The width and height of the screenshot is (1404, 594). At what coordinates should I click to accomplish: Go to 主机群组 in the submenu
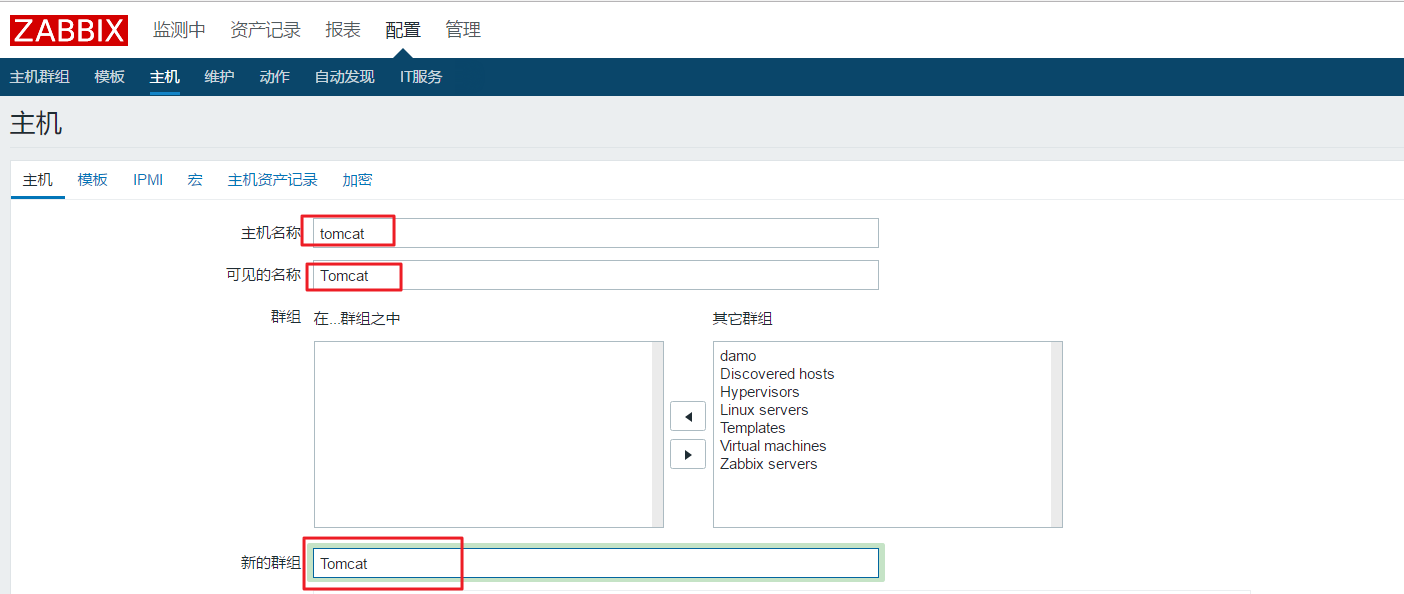(x=40, y=77)
